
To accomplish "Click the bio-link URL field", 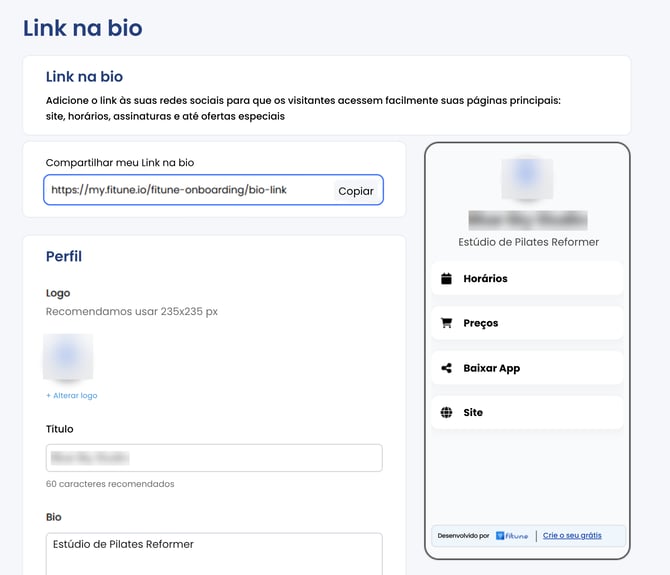I will (x=213, y=190).
